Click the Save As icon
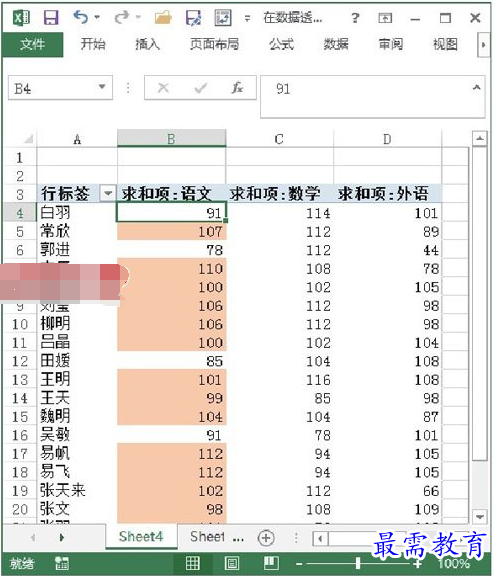Image resolution: width=495 pixels, height=576 pixels. 193,17
